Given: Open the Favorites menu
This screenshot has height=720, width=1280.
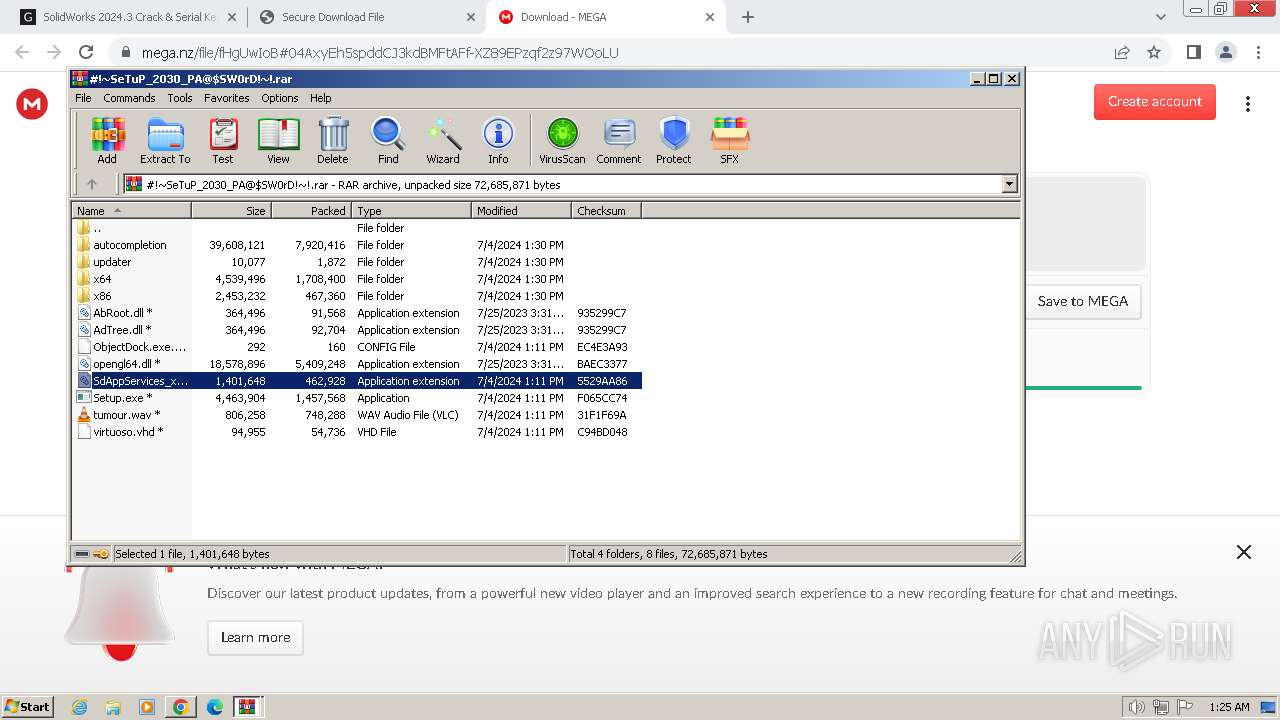Looking at the screenshot, I should pyautogui.click(x=227, y=98).
